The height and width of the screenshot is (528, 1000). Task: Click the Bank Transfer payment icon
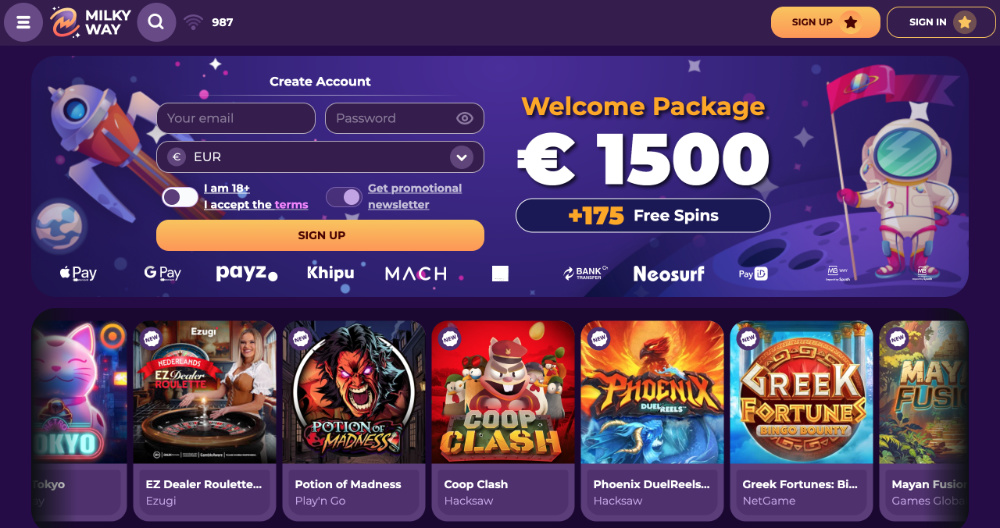tap(585, 273)
